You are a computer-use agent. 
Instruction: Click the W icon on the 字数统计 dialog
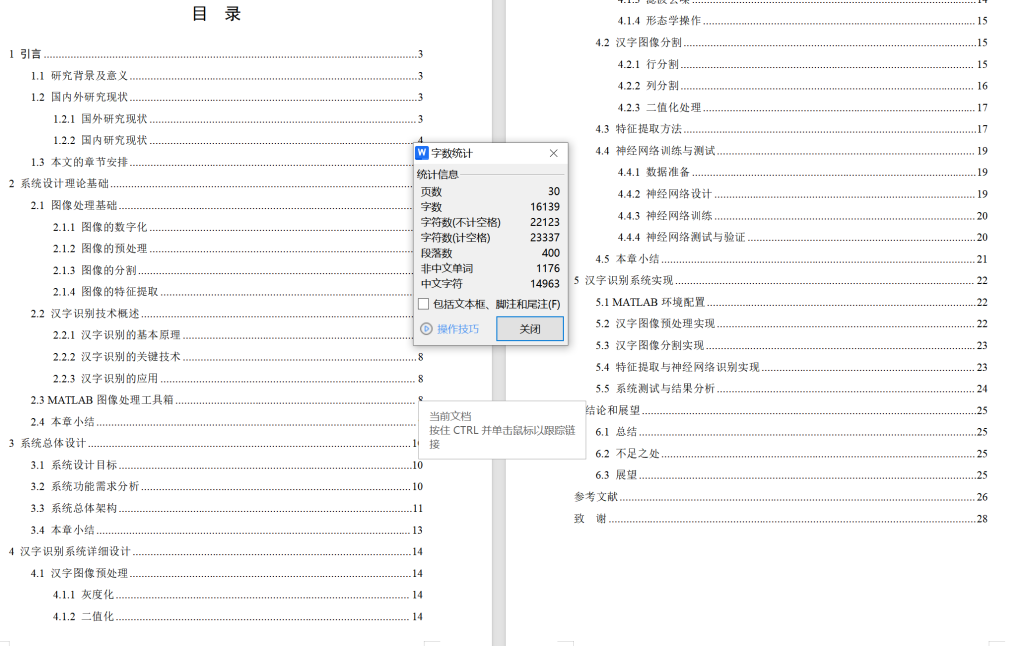(423, 152)
